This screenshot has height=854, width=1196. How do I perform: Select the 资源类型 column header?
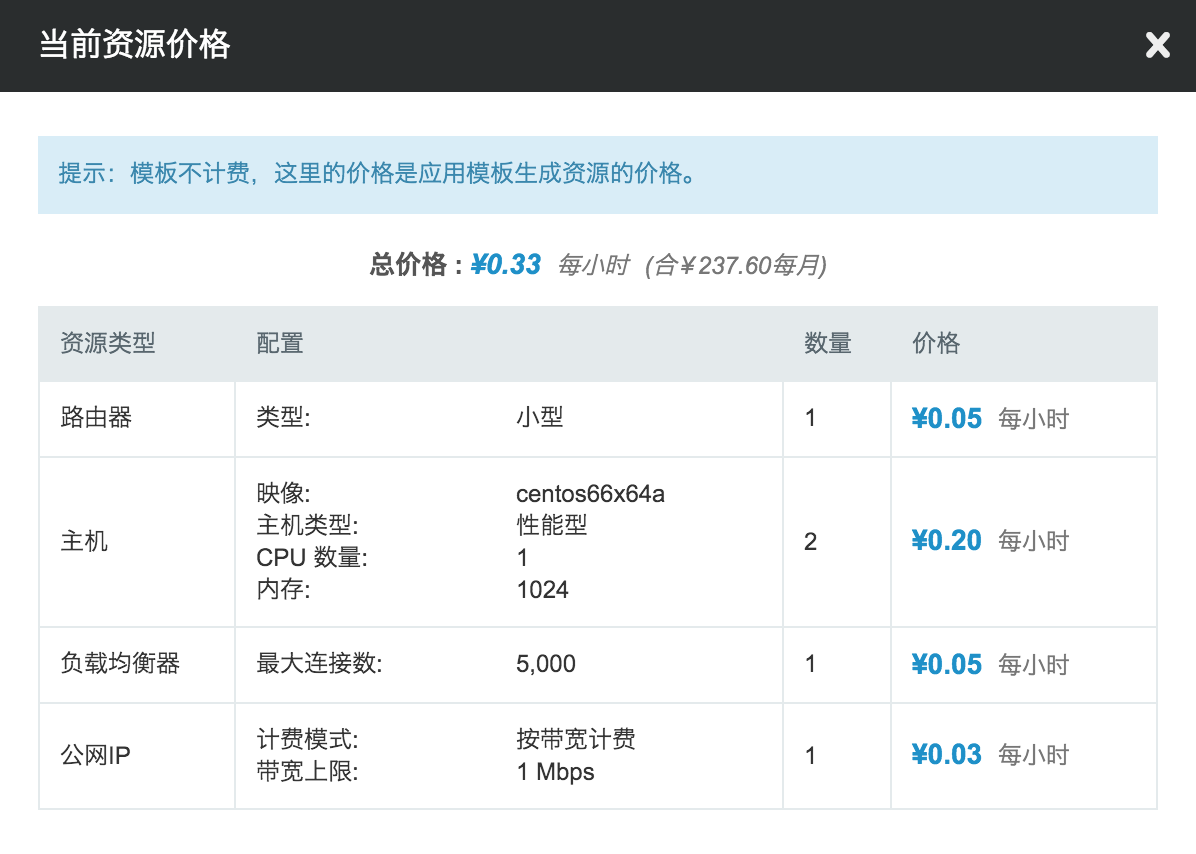pos(108,344)
